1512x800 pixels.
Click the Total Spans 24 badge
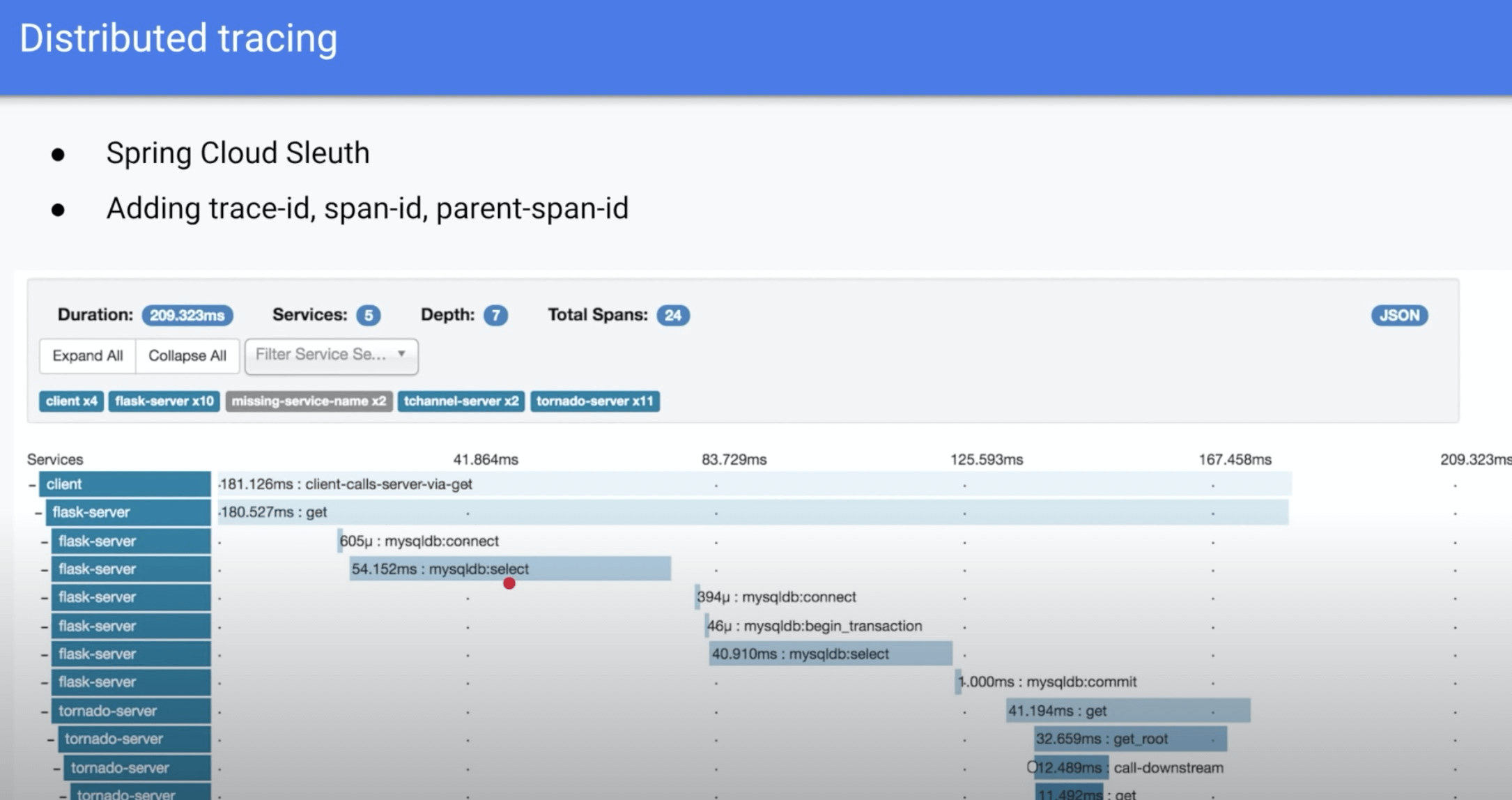pos(672,315)
